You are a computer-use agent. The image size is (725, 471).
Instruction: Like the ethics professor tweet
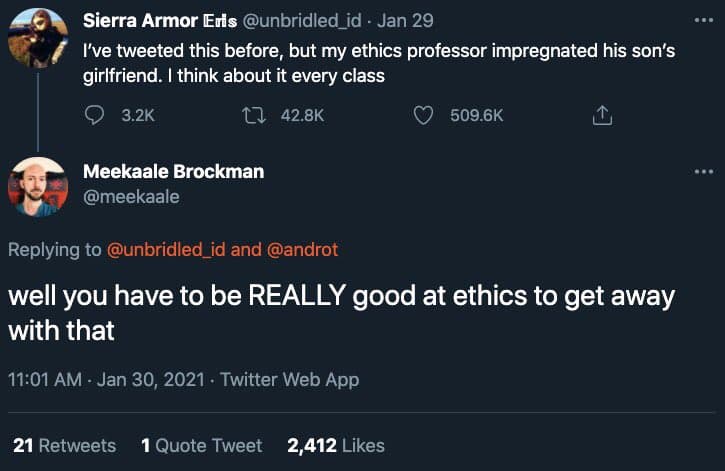424,116
